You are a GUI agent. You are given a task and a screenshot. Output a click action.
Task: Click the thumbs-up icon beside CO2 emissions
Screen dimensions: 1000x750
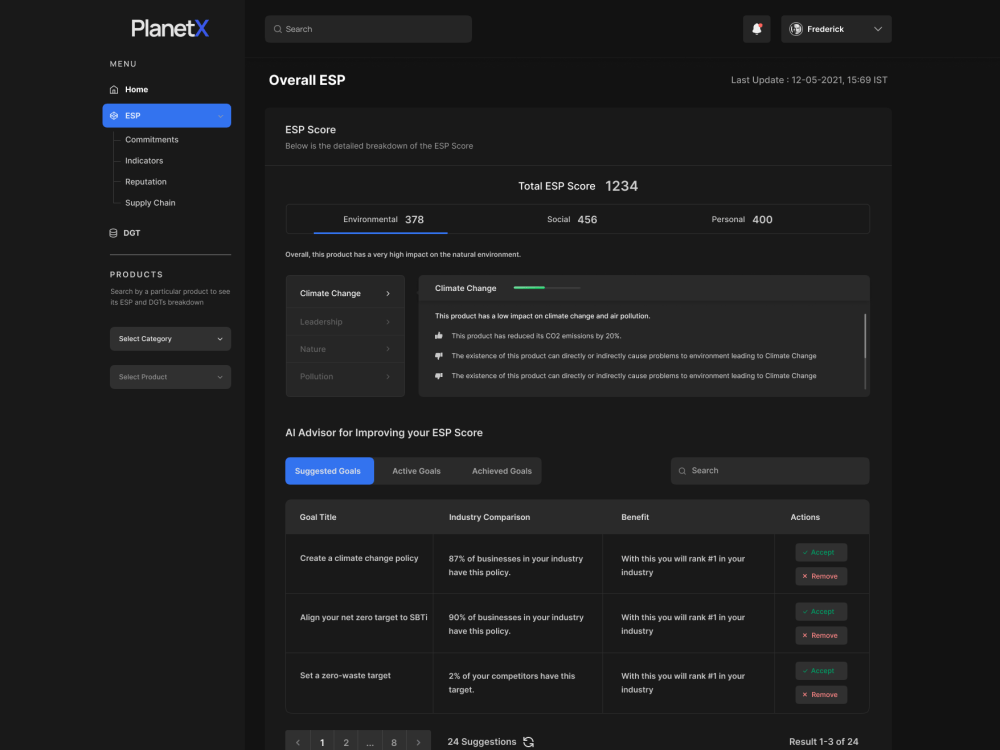click(x=439, y=335)
